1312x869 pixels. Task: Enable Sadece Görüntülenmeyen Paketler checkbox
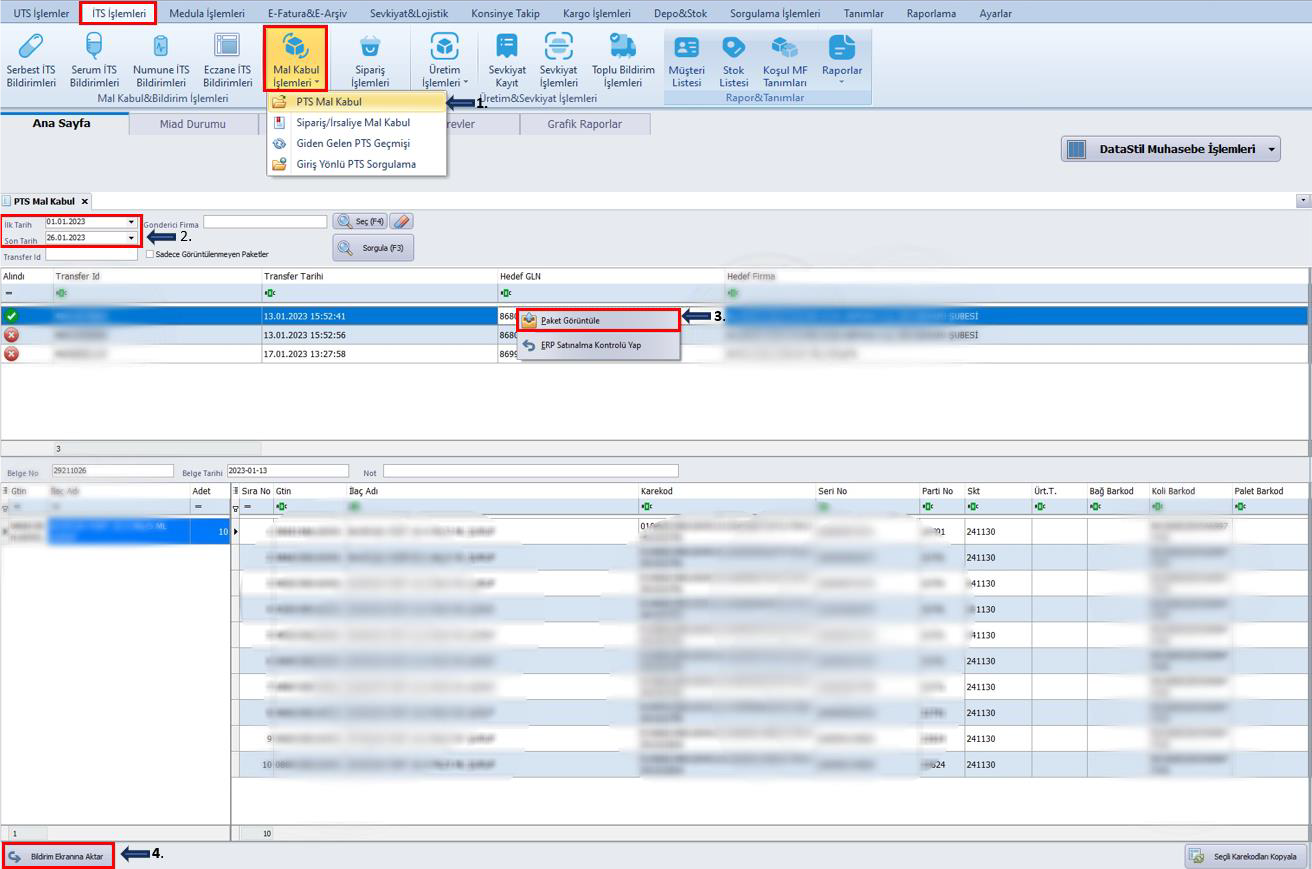pyautogui.click(x=150, y=254)
